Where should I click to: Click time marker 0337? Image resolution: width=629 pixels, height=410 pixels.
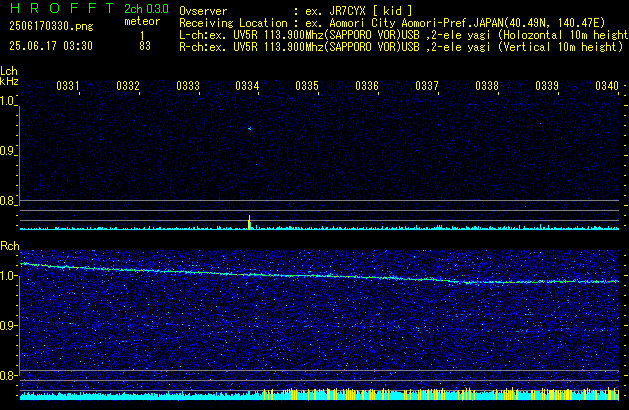pos(427,86)
